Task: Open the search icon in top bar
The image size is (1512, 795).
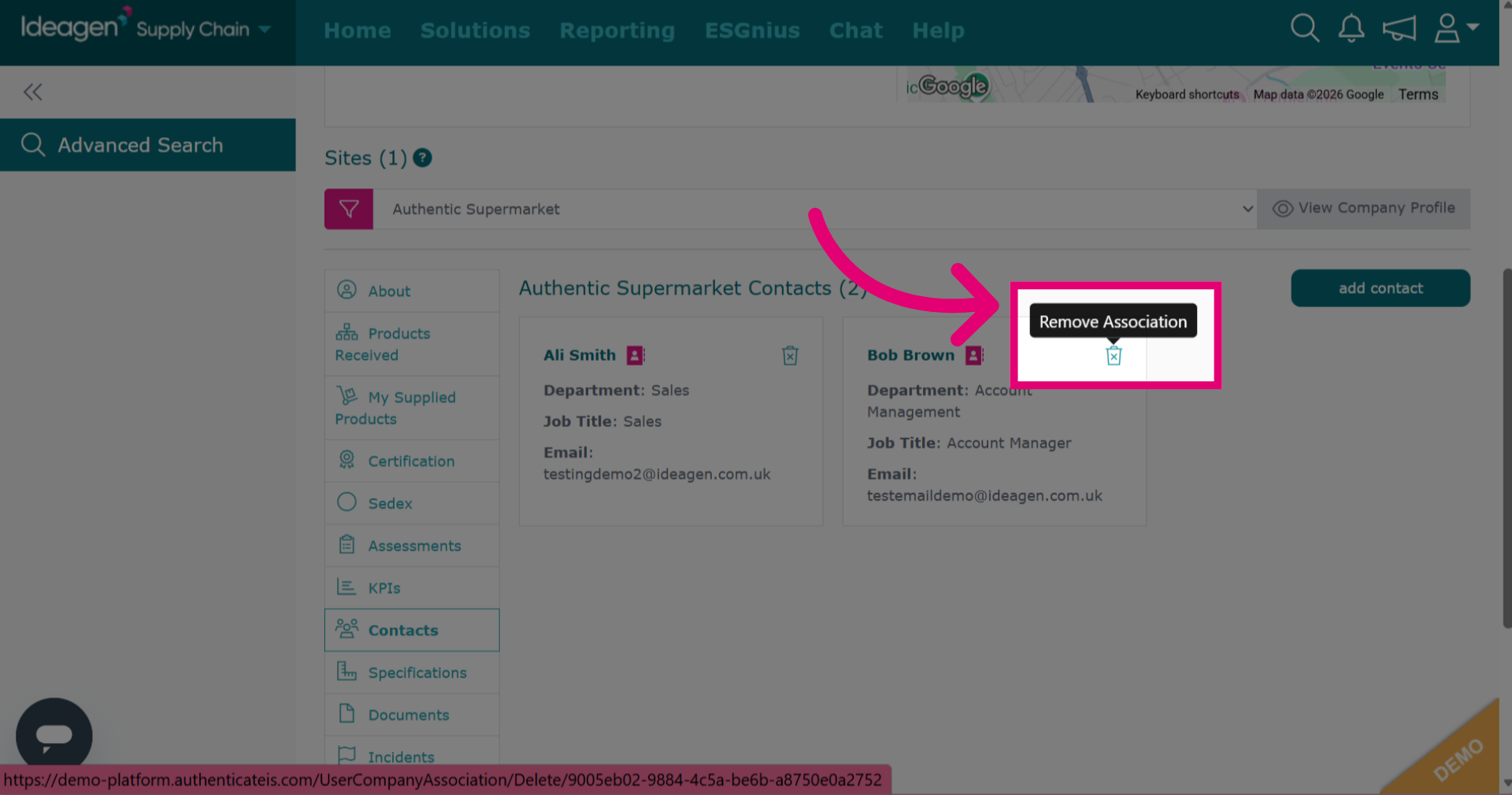Action: [x=1305, y=28]
